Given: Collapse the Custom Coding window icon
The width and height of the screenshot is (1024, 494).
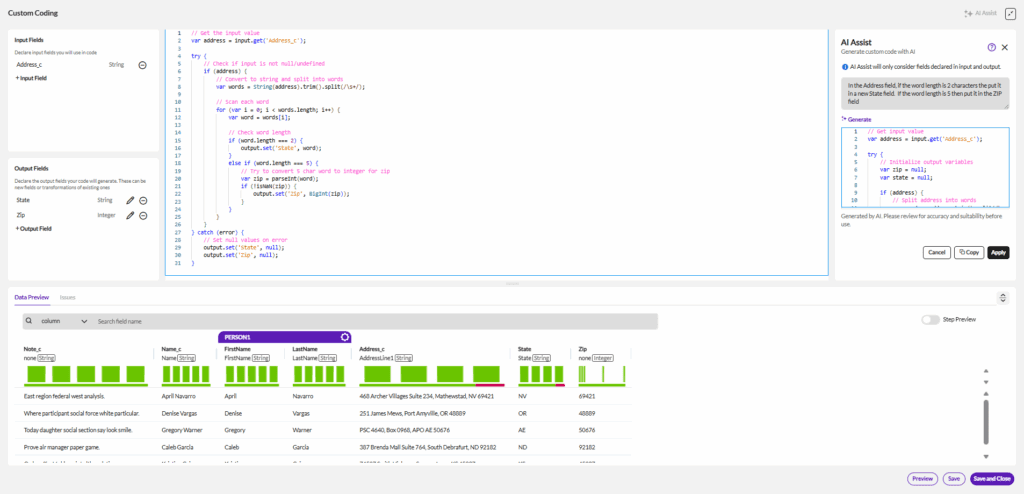Looking at the screenshot, I should click(x=1010, y=13).
